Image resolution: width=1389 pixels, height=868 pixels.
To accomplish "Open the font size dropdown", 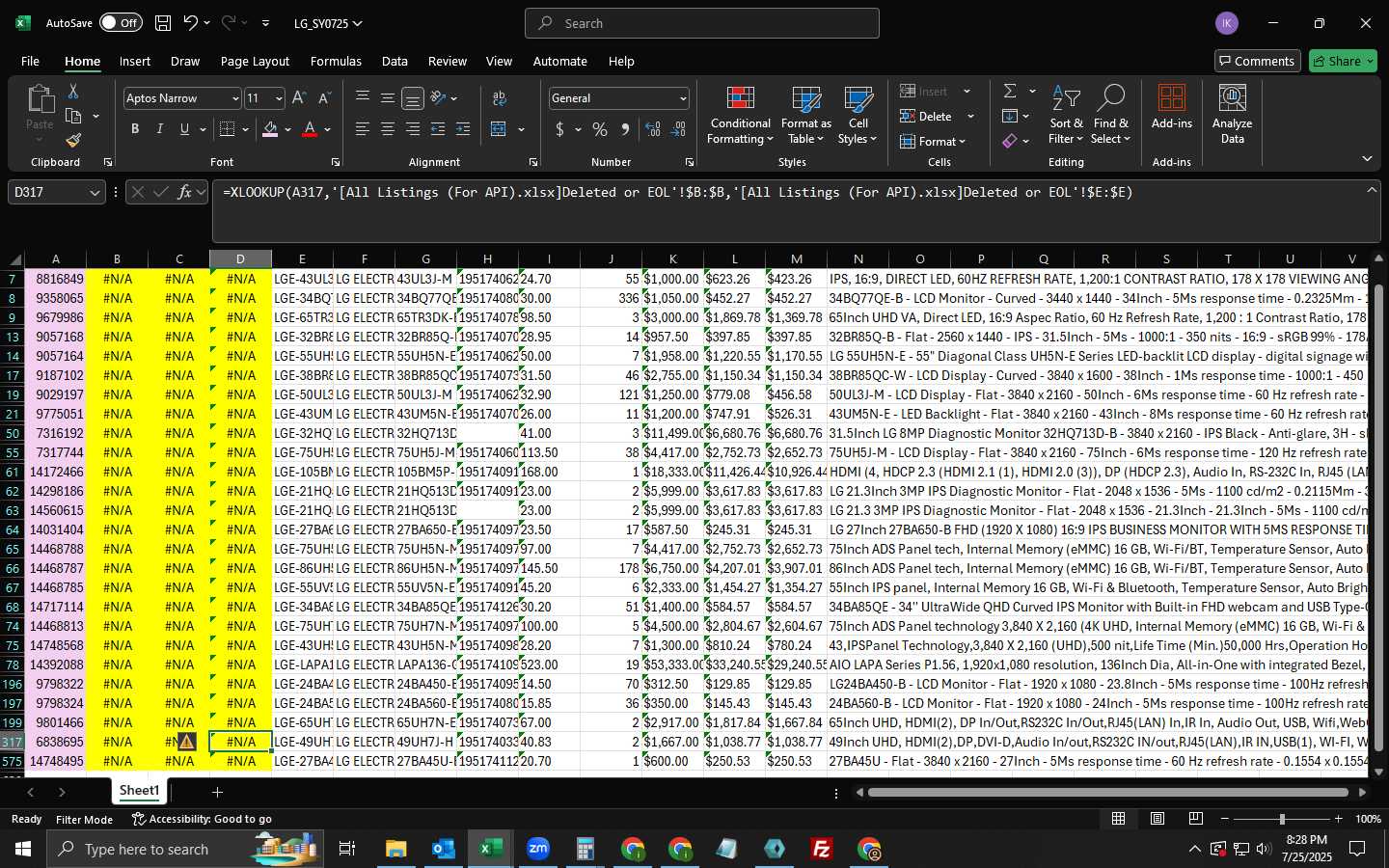I will coord(279,98).
